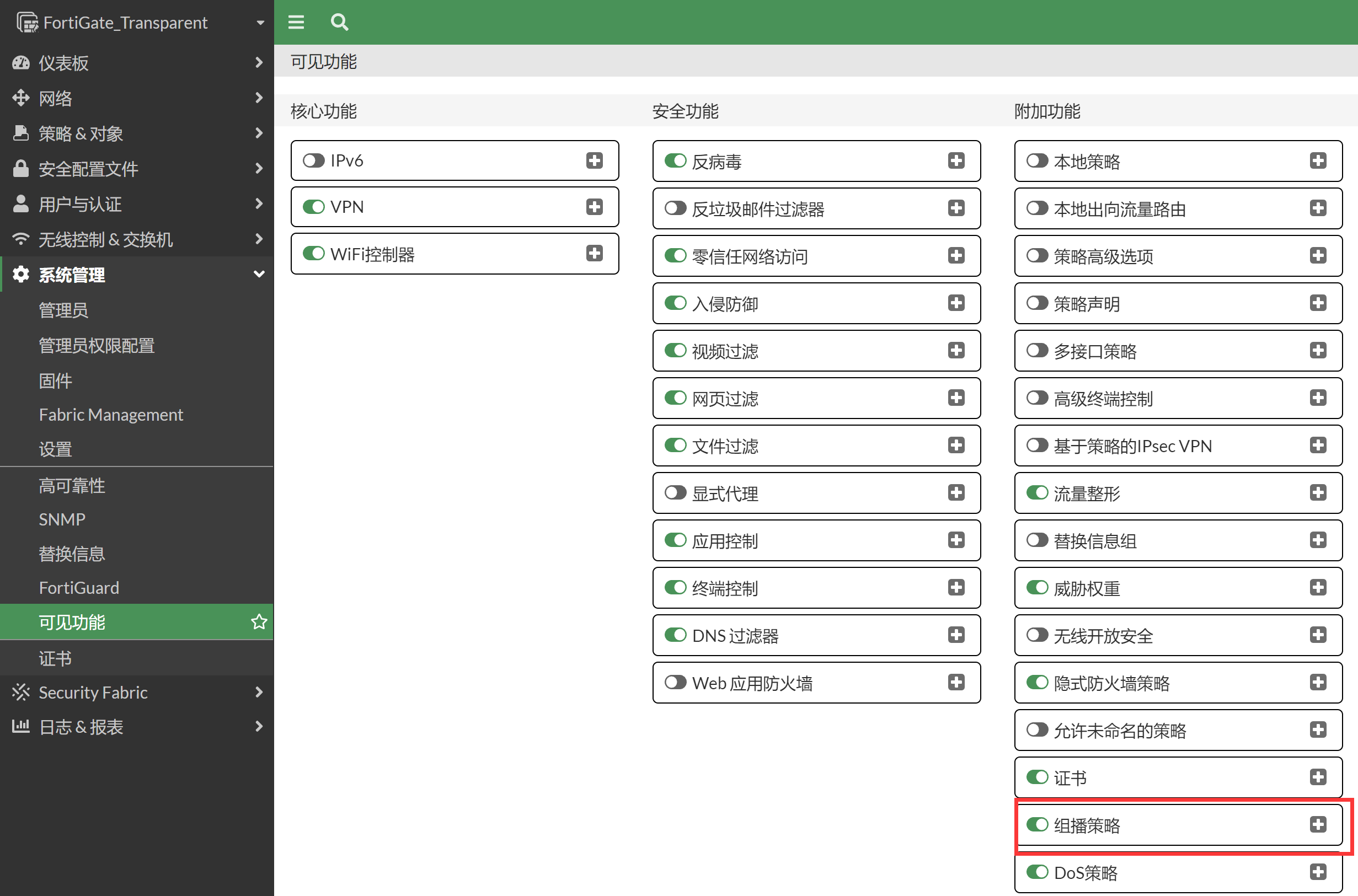Screen dimensions: 1358x896
Task: Click the search magnifier icon in header
Action: click(339, 22)
